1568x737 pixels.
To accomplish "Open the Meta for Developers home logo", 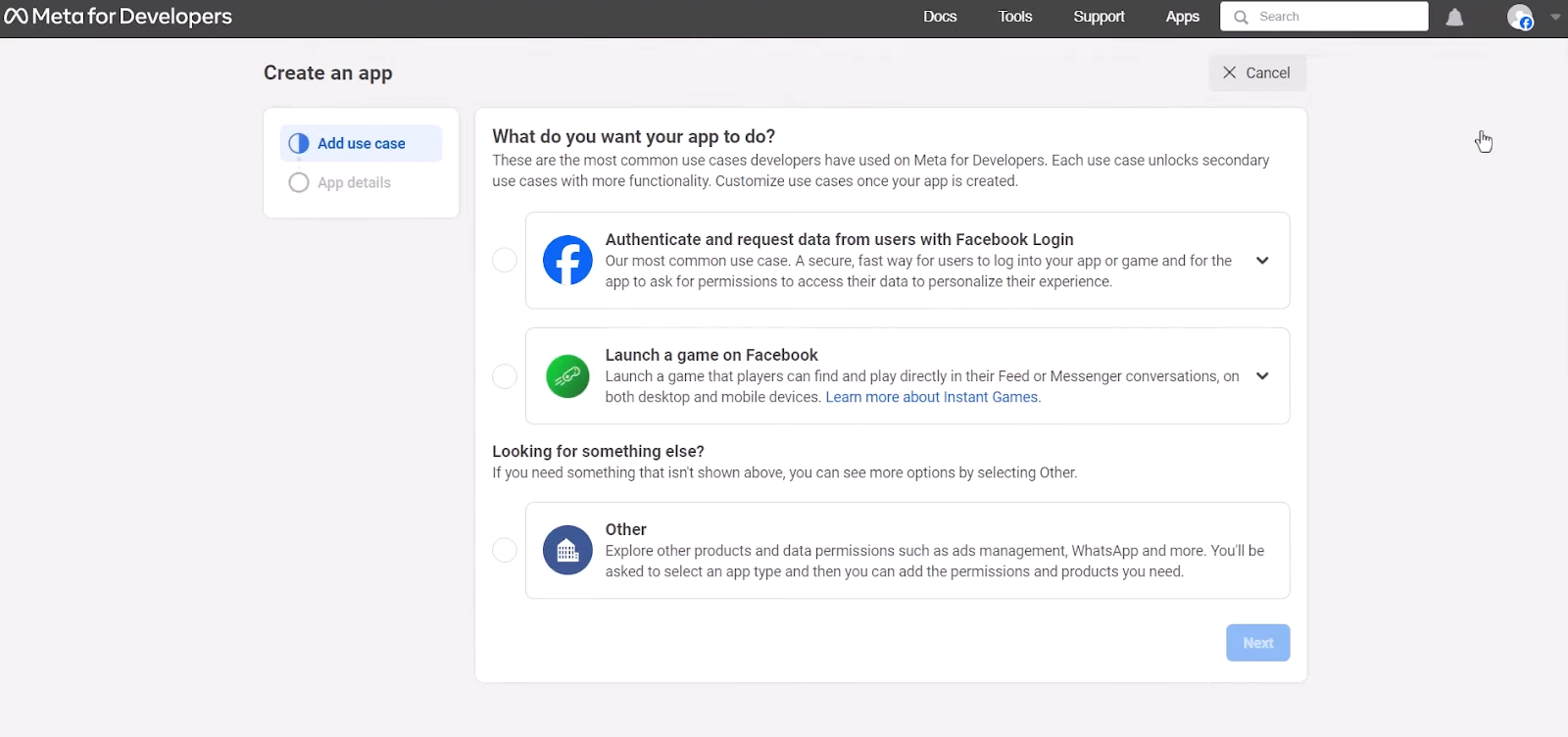I will coord(119,17).
